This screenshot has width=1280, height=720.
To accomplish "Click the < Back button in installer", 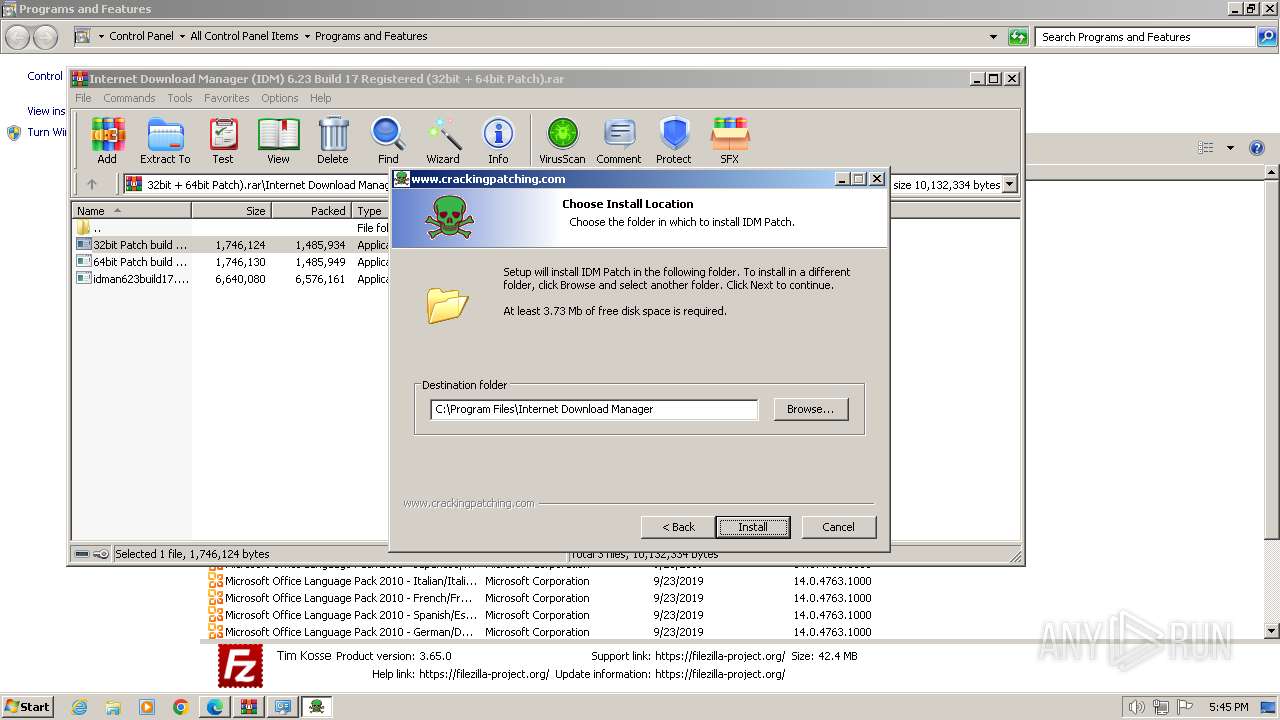I will point(678,527).
